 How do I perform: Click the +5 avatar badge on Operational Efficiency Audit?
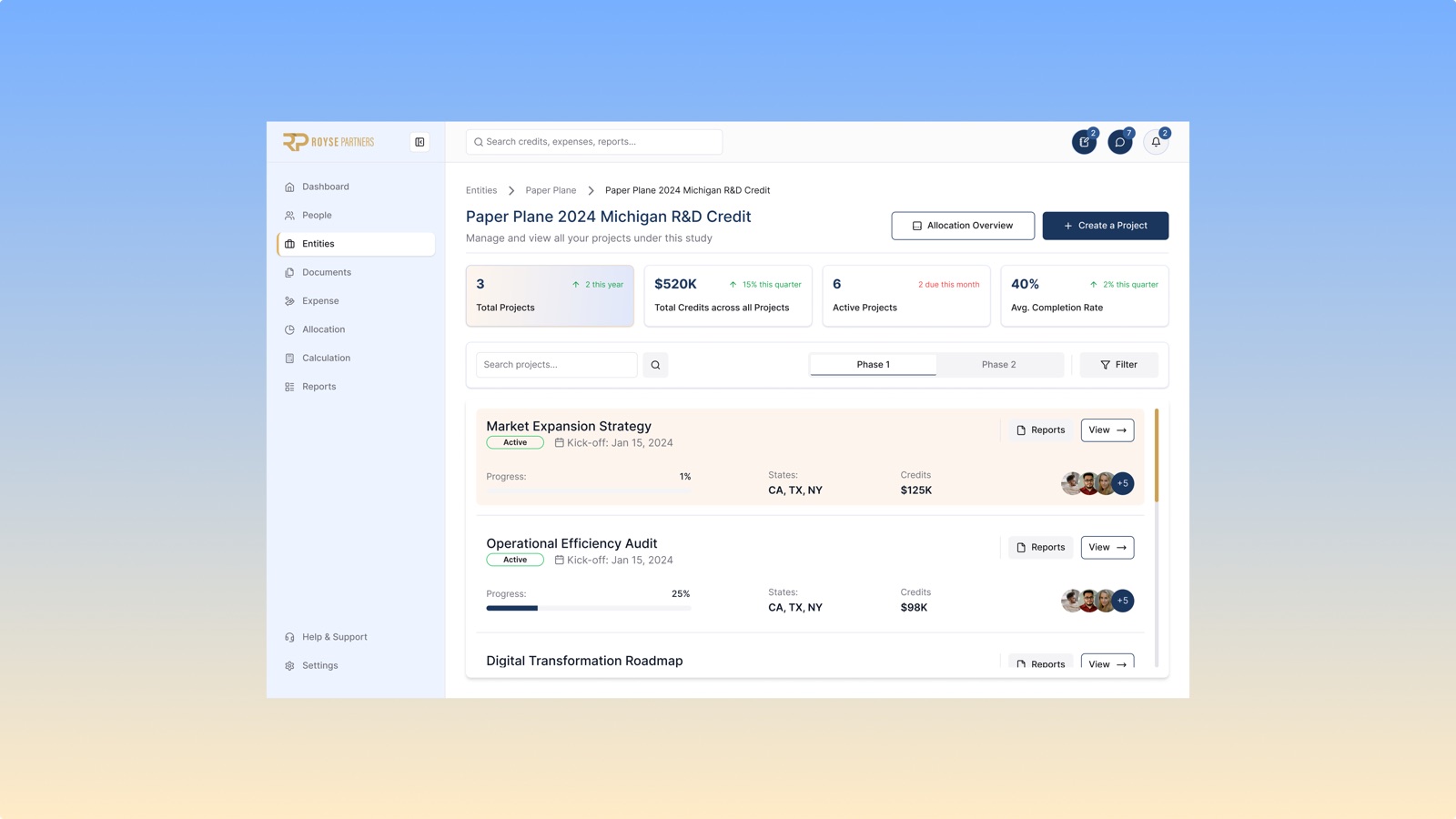click(1123, 601)
